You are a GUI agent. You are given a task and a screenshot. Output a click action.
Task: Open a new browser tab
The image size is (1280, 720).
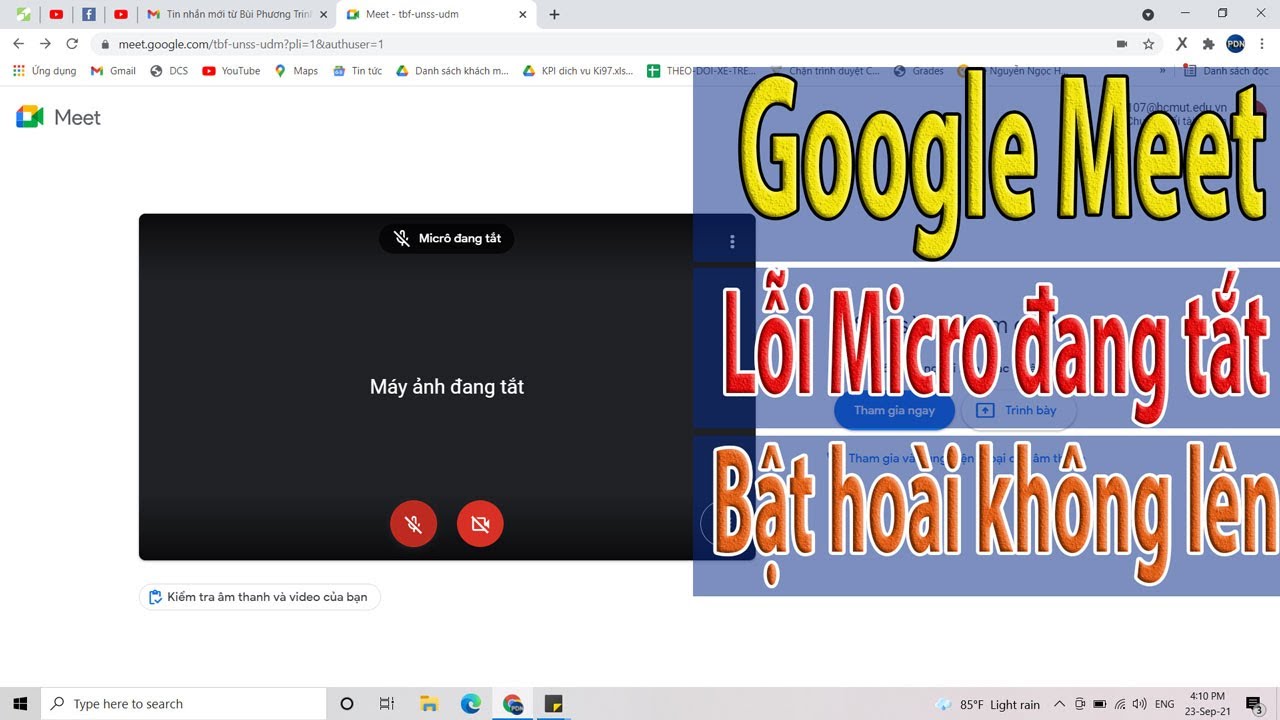click(x=555, y=14)
